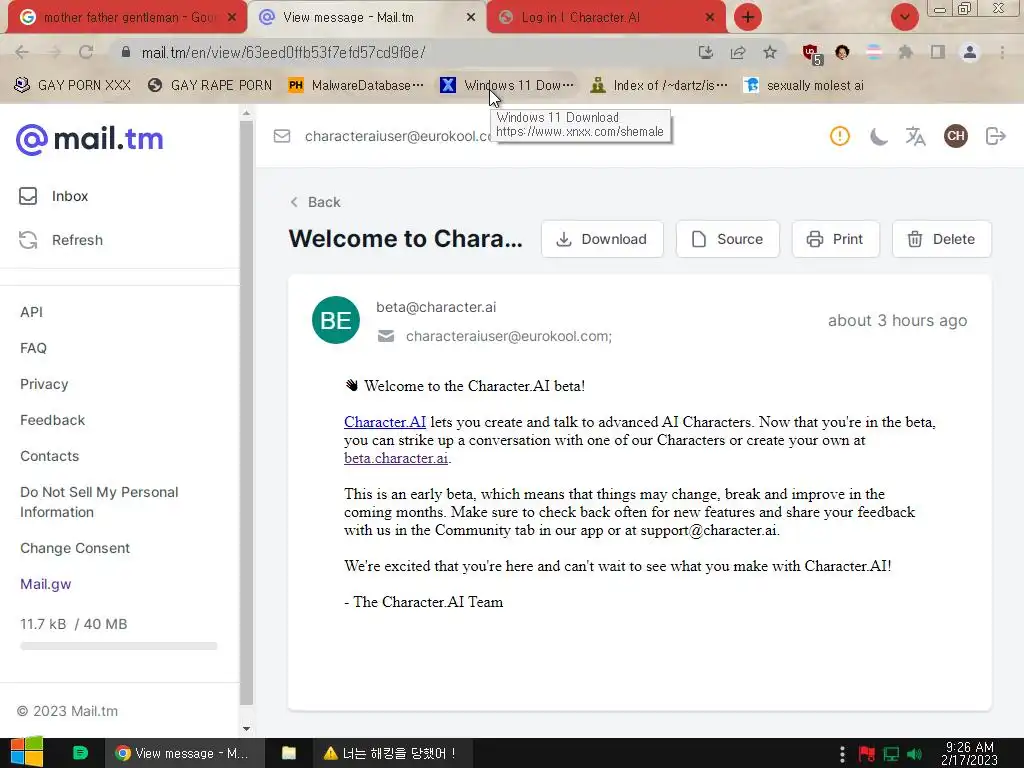Image resolution: width=1024 pixels, height=768 pixels.
Task: Open the Feedback sidebar link
Action: pyautogui.click(x=52, y=420)
